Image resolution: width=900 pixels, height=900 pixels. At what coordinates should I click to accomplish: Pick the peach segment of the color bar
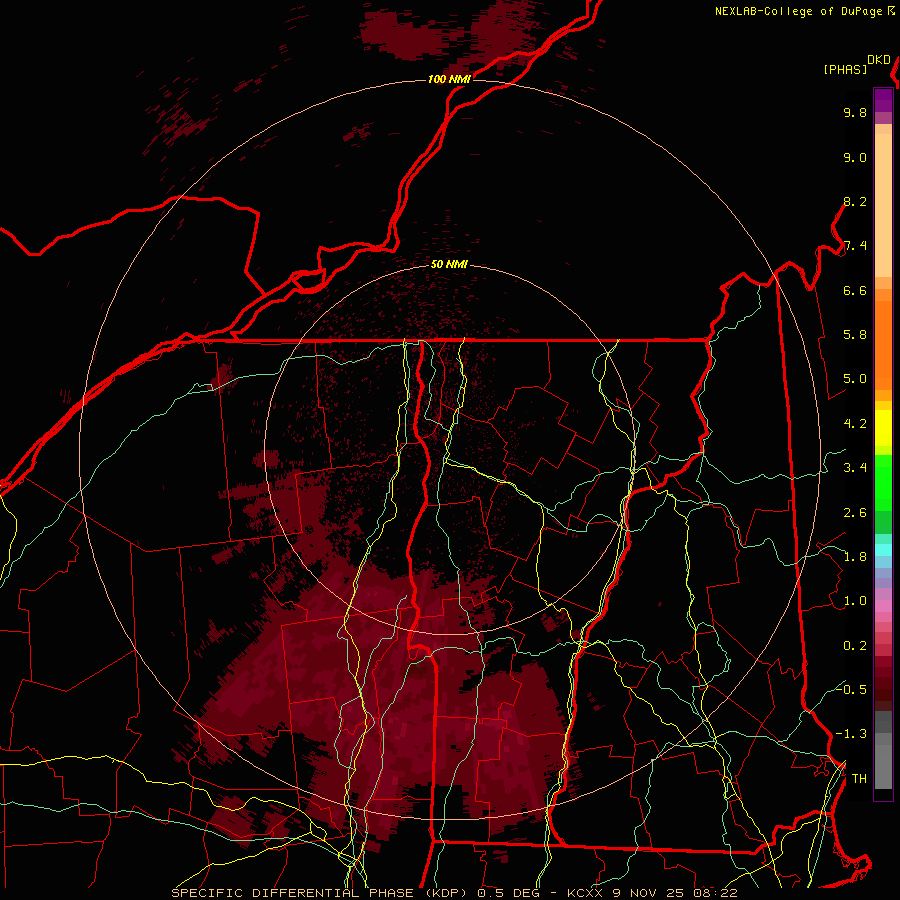click(x=883, y=205)
